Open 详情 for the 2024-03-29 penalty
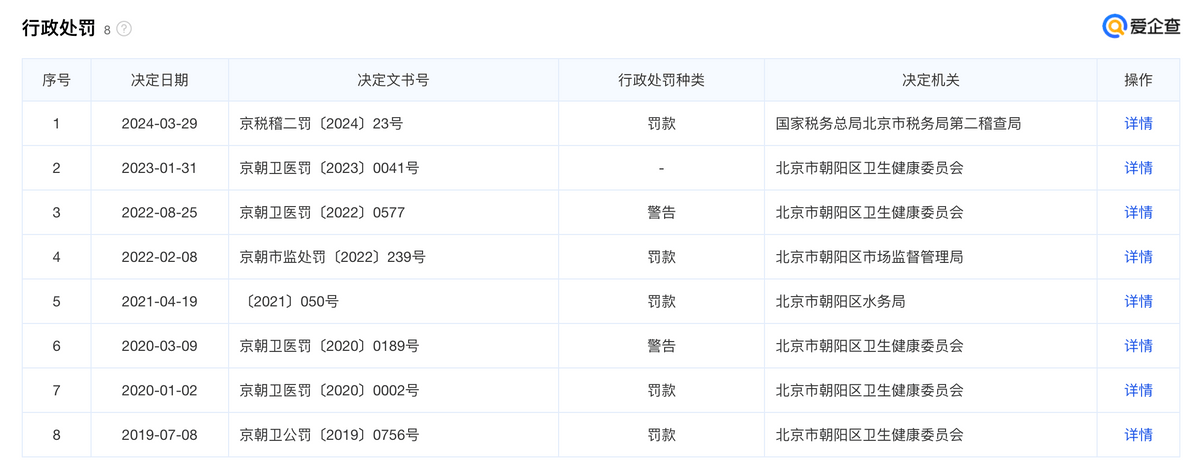The image size is (1200, 470). (1138, 124)
